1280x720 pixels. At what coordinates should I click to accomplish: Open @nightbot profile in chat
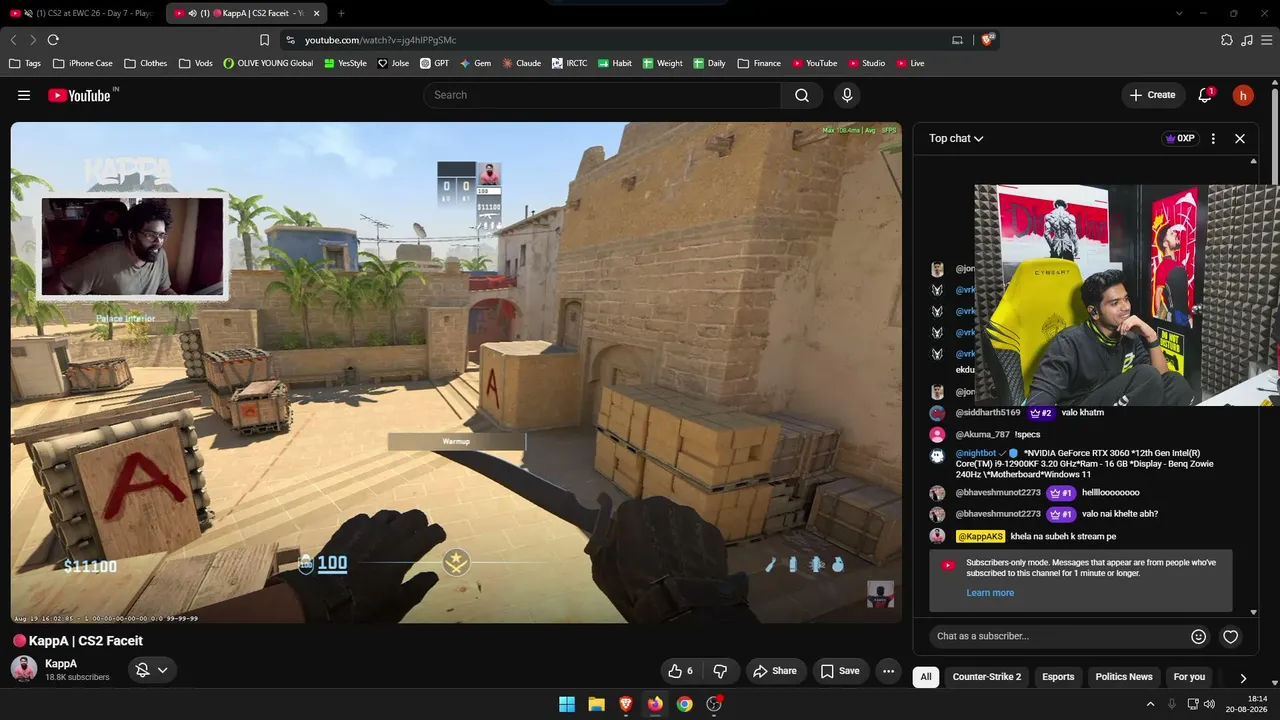(x=976, y=453)
